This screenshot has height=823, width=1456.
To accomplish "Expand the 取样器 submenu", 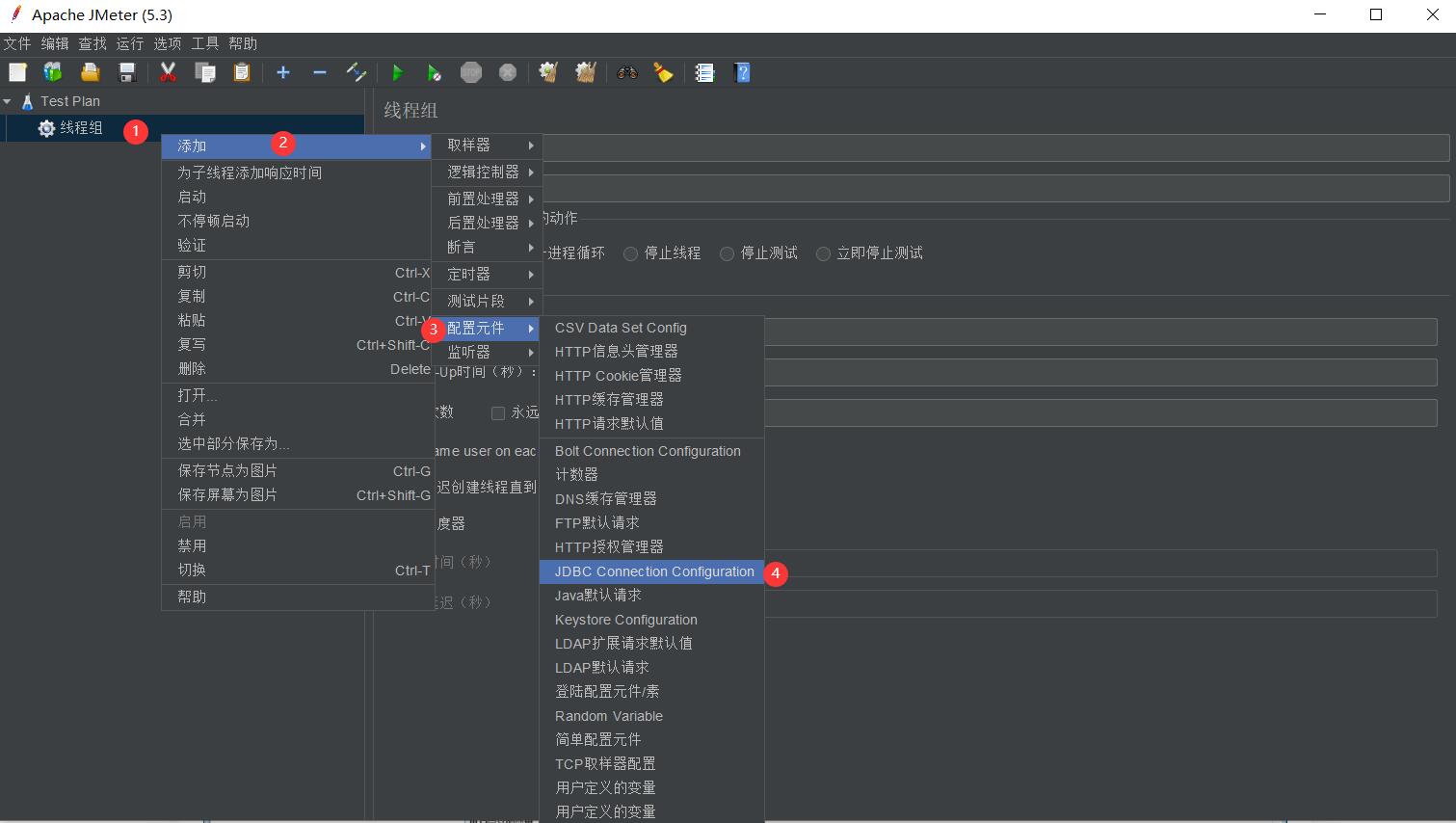I will 487,146.
